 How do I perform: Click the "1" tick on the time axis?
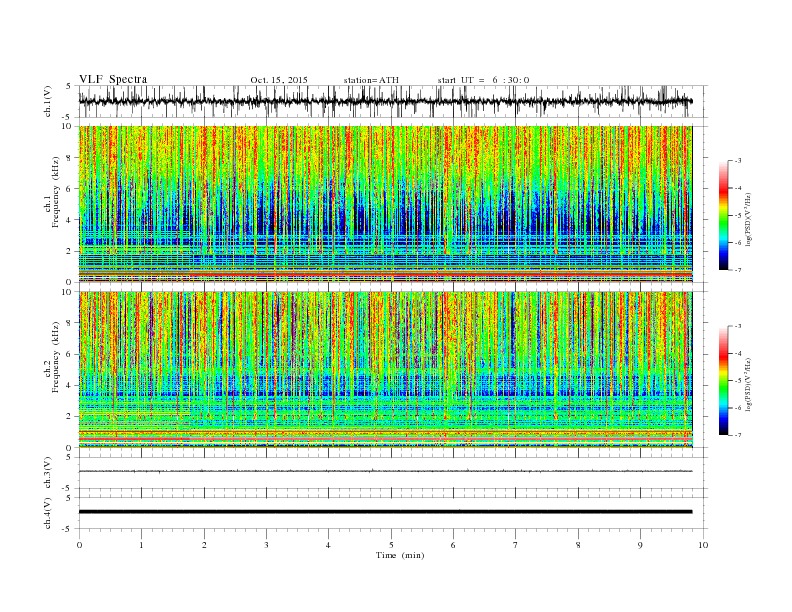coord(141,545)
